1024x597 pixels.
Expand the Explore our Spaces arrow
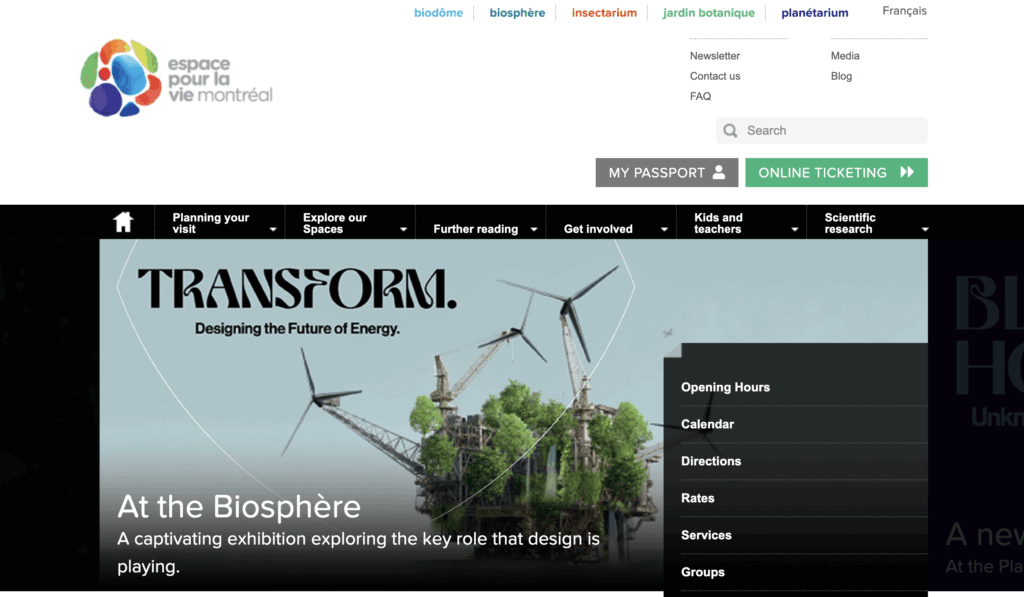click(x=404, y=229)
